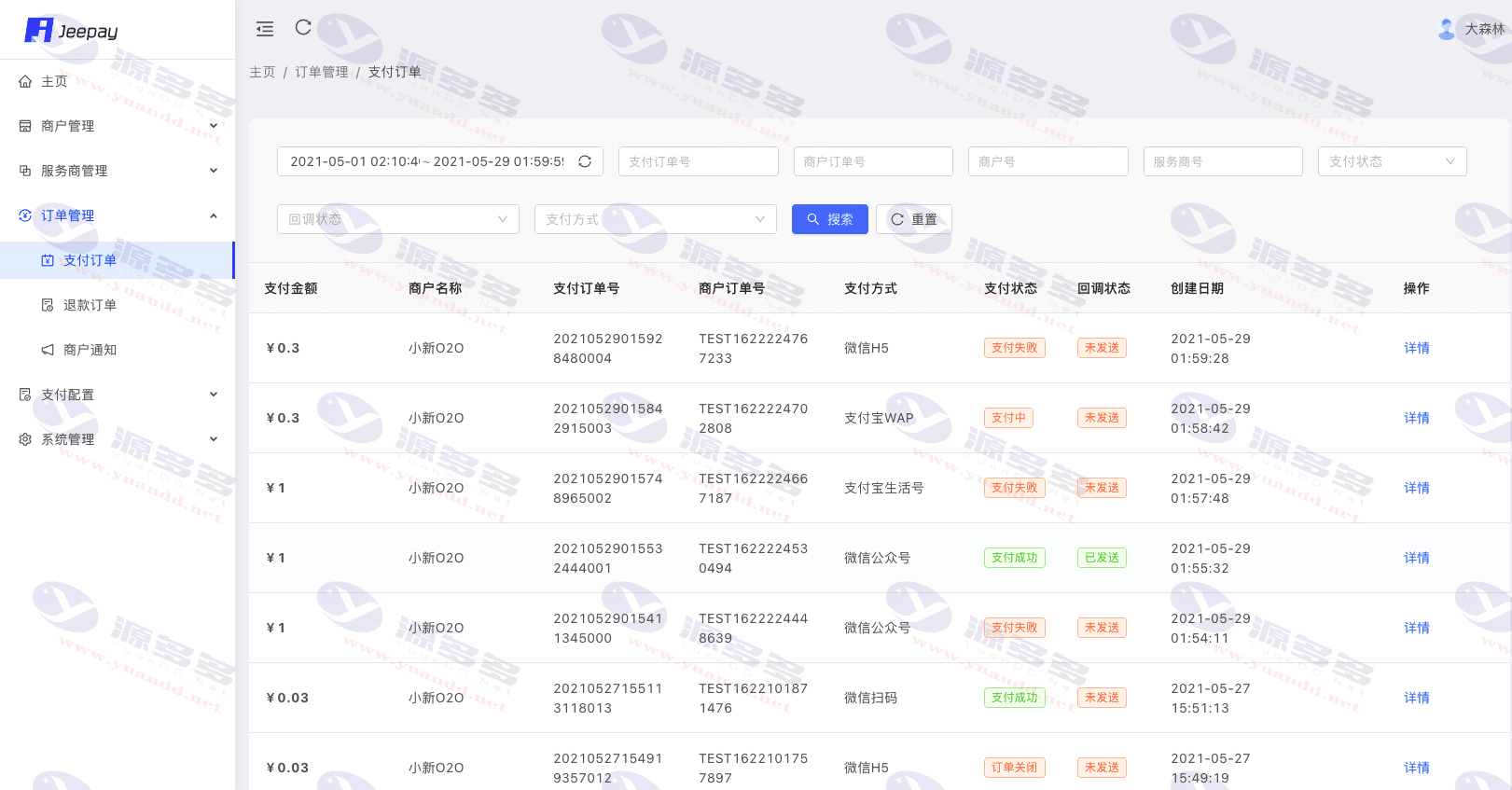Open 详情 for order created 01:57:48
This screenshot has height=790, width=1512.
(x=1417, y=488)
